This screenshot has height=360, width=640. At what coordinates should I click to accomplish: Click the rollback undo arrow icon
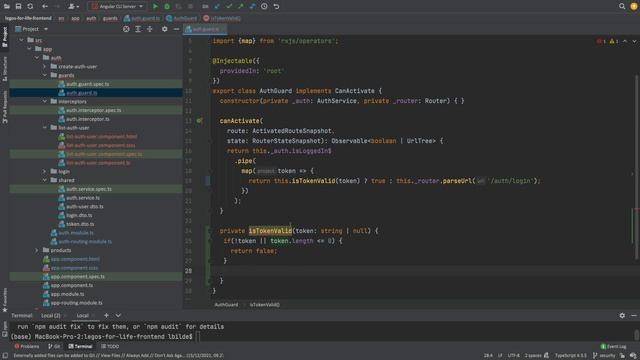pyautogui.click(x=276, y=7)
